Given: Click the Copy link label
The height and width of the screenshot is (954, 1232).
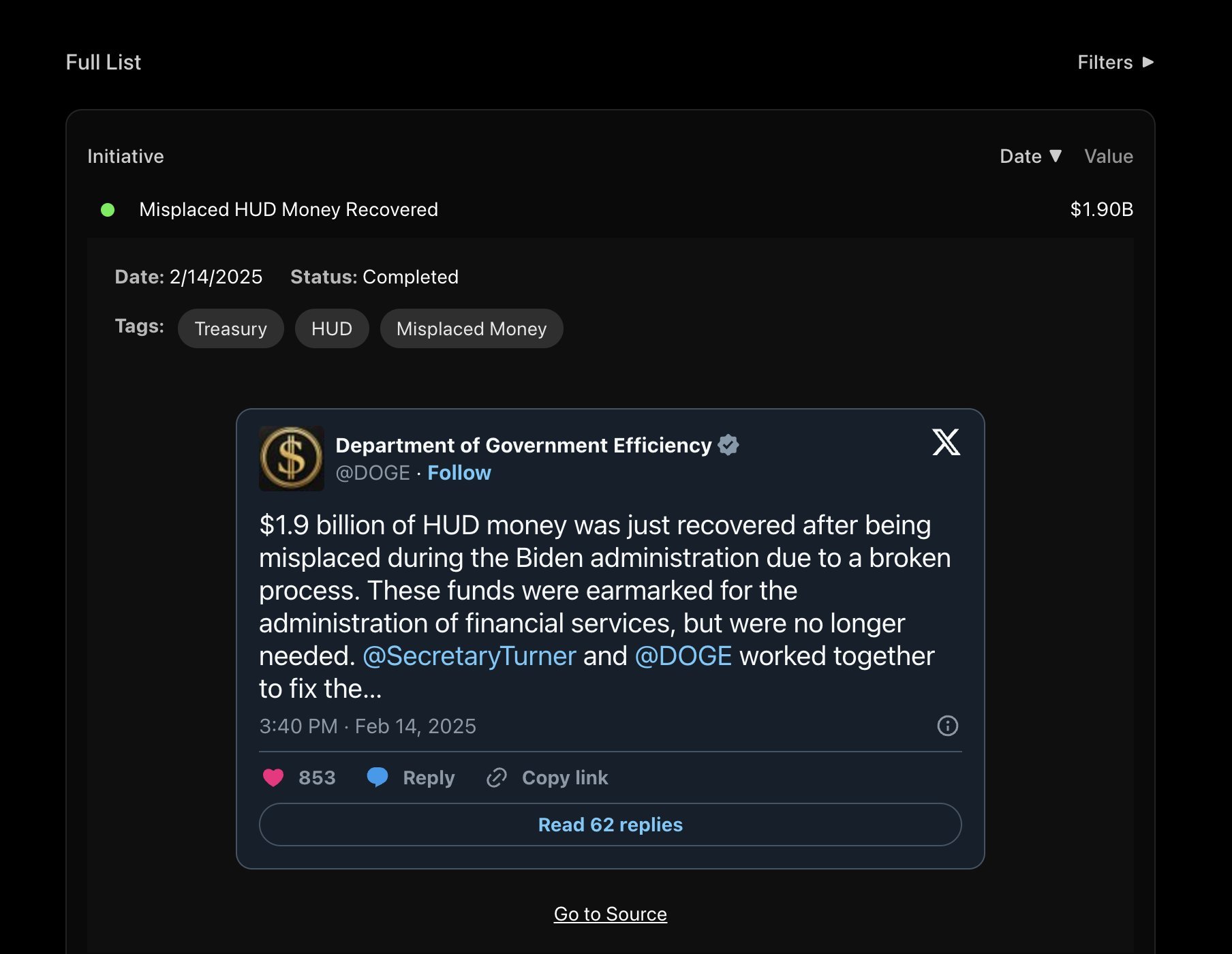Looking at the screenshot, I should (565, 778).
